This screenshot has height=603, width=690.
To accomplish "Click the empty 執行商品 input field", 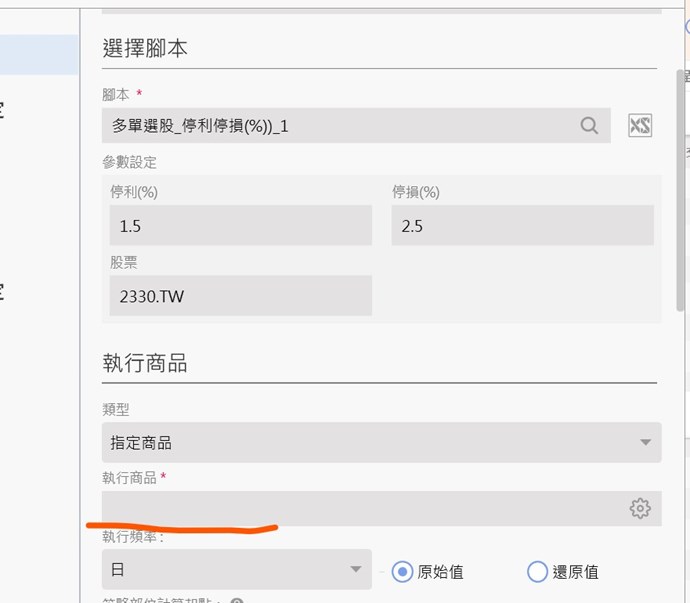I will pyautogui.click(x=360, y=508).
